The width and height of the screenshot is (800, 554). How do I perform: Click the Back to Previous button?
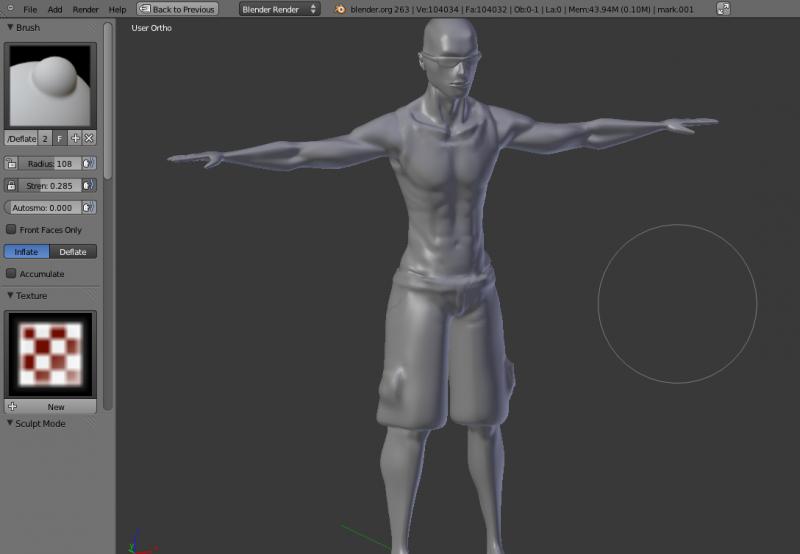[178, 9]
